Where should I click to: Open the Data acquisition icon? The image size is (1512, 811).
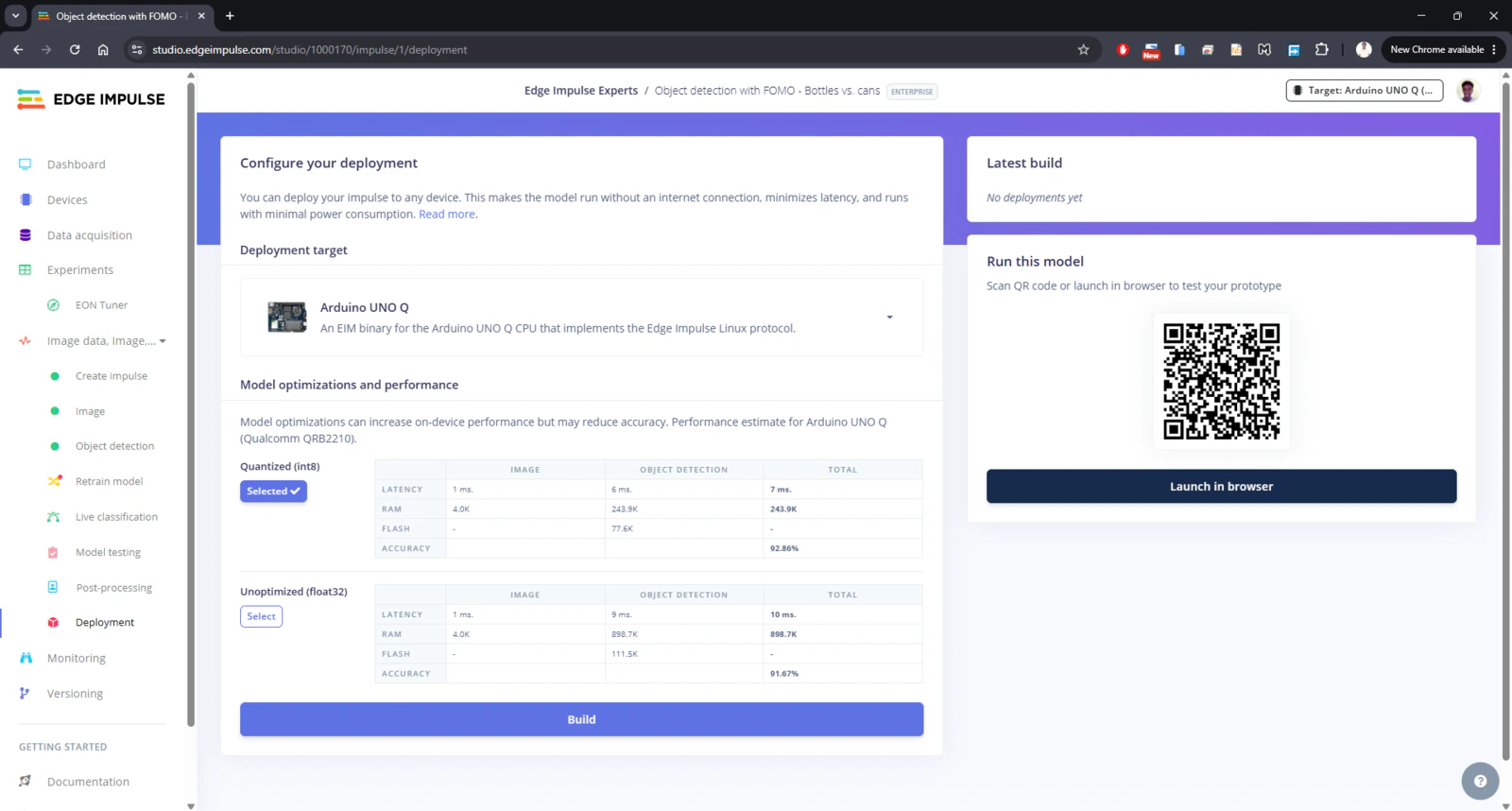[26, 235]
